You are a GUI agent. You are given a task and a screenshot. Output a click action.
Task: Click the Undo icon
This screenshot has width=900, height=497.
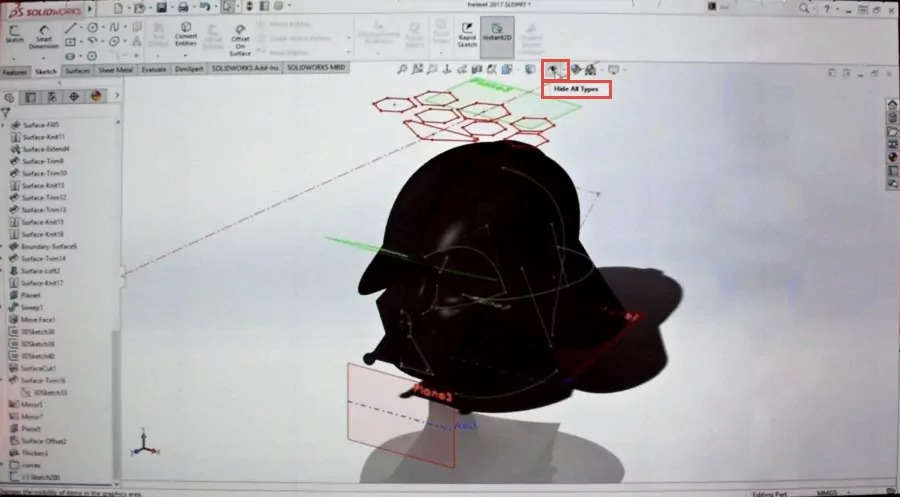coord(204,7)
